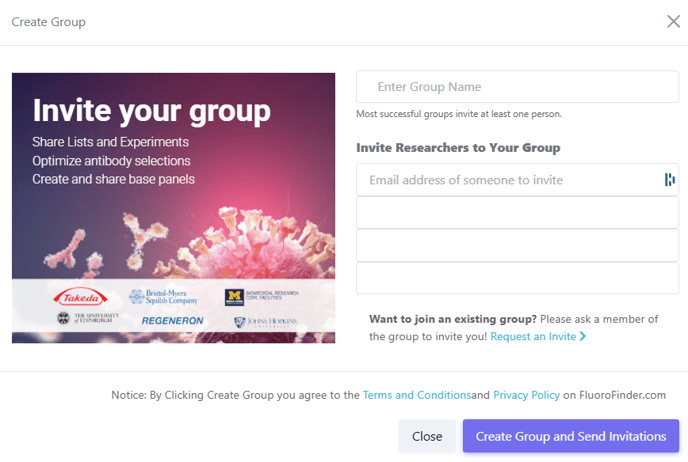Open the Terms and Conditions link
This screenshot has width=688, height=462.
[x=417, y=395]
